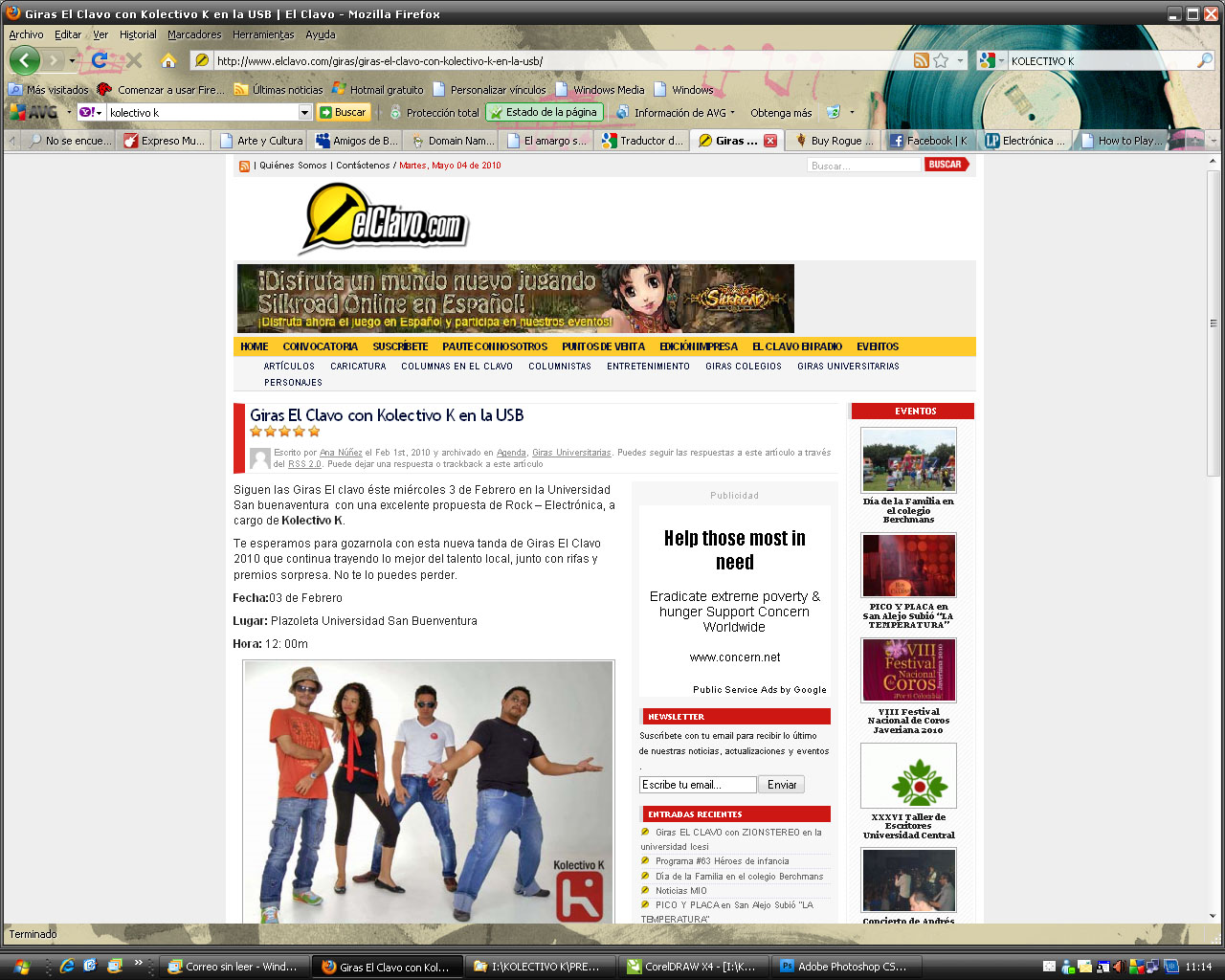Click the Kolectivo K band photo
Image resolution: width=1225 pixels, height=980 pixels.
click(x=429, y=792)
